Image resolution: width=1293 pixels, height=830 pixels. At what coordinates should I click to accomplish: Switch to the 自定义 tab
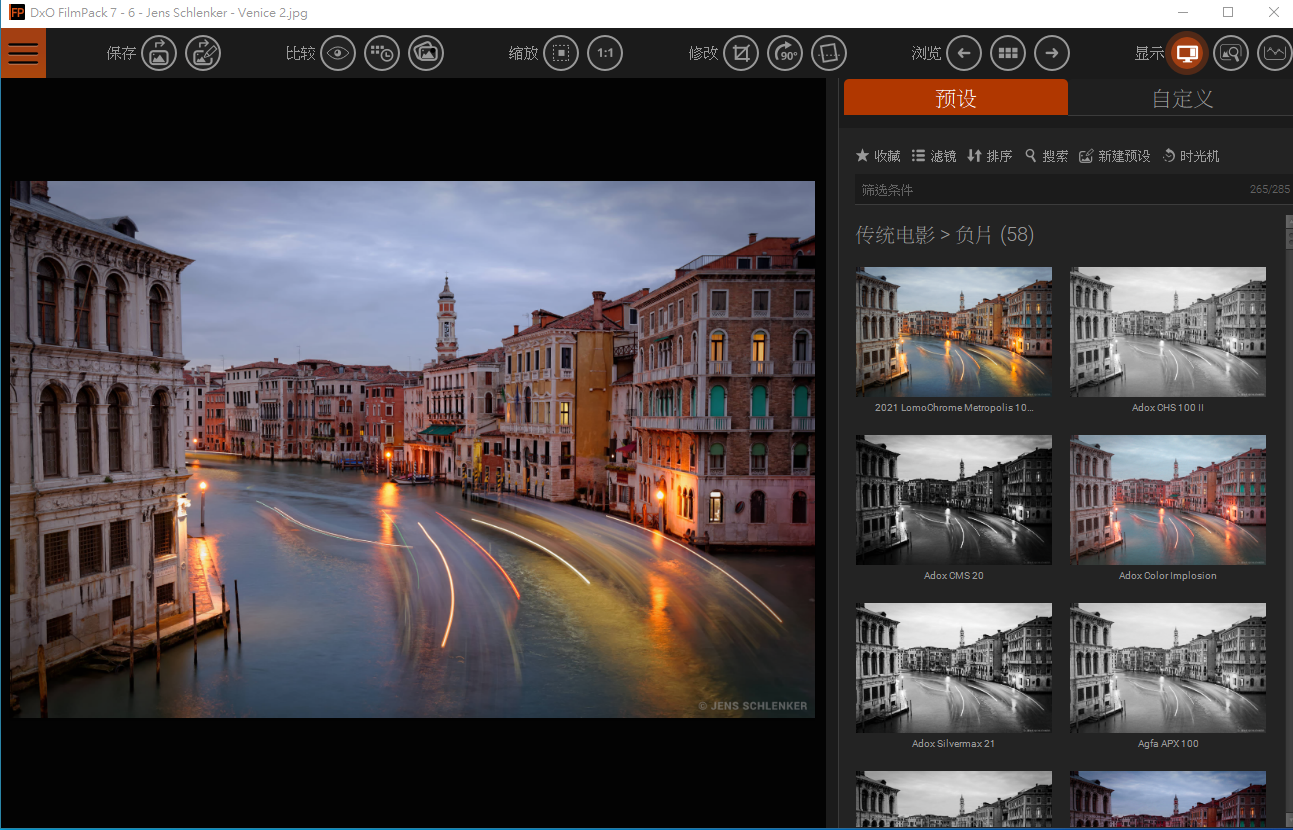pos(1182,98)
